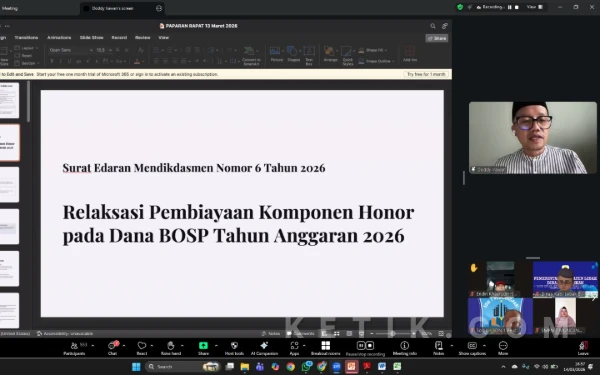The width and height of the screenshot is (600, 375).
Task: Expand the Participants options arrow
Action: [93, 346]
